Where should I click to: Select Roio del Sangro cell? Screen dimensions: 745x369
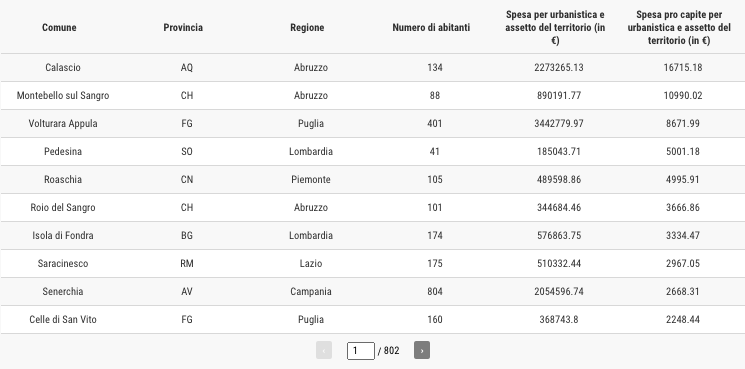tap(63, 208)
